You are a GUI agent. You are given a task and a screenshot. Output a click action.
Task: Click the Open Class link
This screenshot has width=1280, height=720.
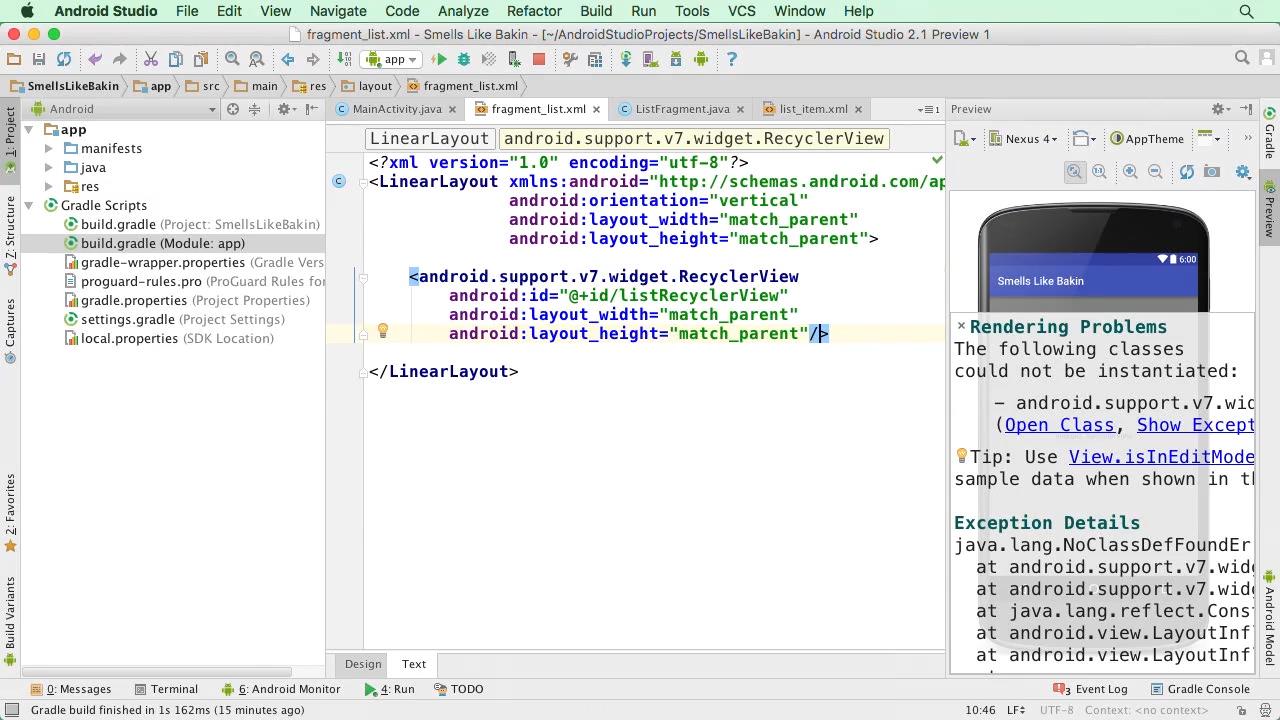pyautogui.click(x=1059, y=425)
